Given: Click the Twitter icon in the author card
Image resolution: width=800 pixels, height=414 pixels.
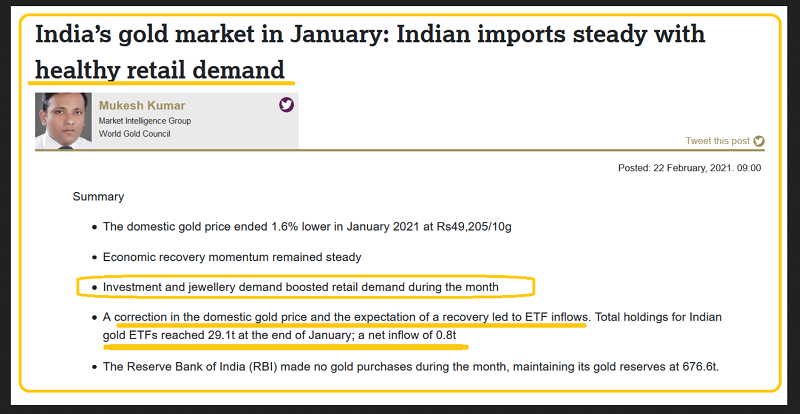Looking at the screenshot, I should 287,105.
